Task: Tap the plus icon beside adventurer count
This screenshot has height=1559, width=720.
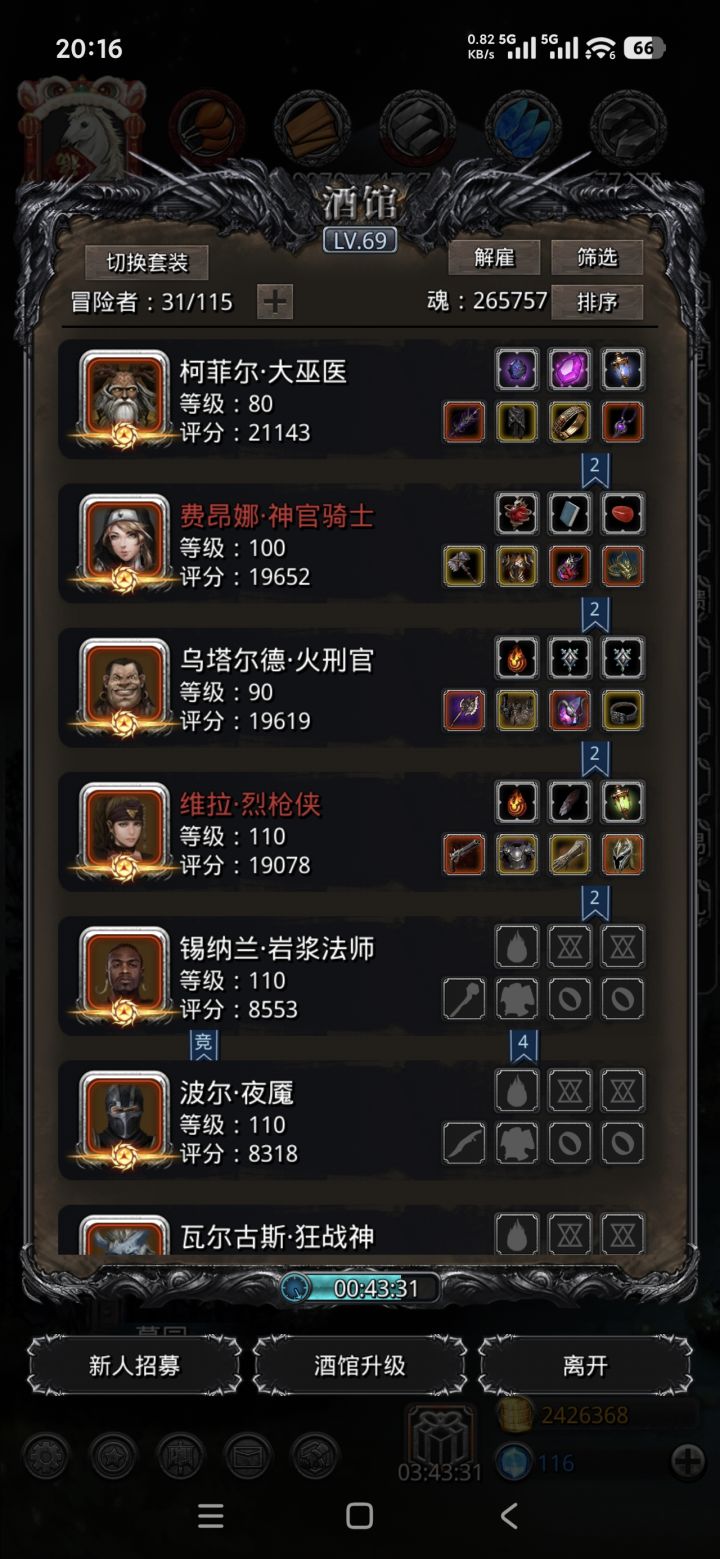Action: tap(275, 301)
